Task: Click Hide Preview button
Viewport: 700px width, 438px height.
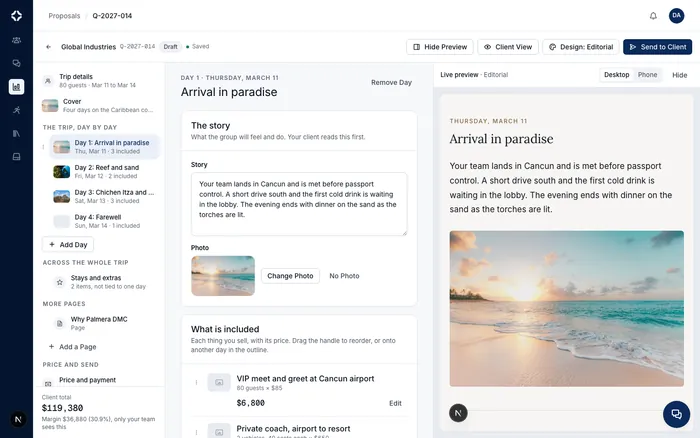Action: pos(440,47)
